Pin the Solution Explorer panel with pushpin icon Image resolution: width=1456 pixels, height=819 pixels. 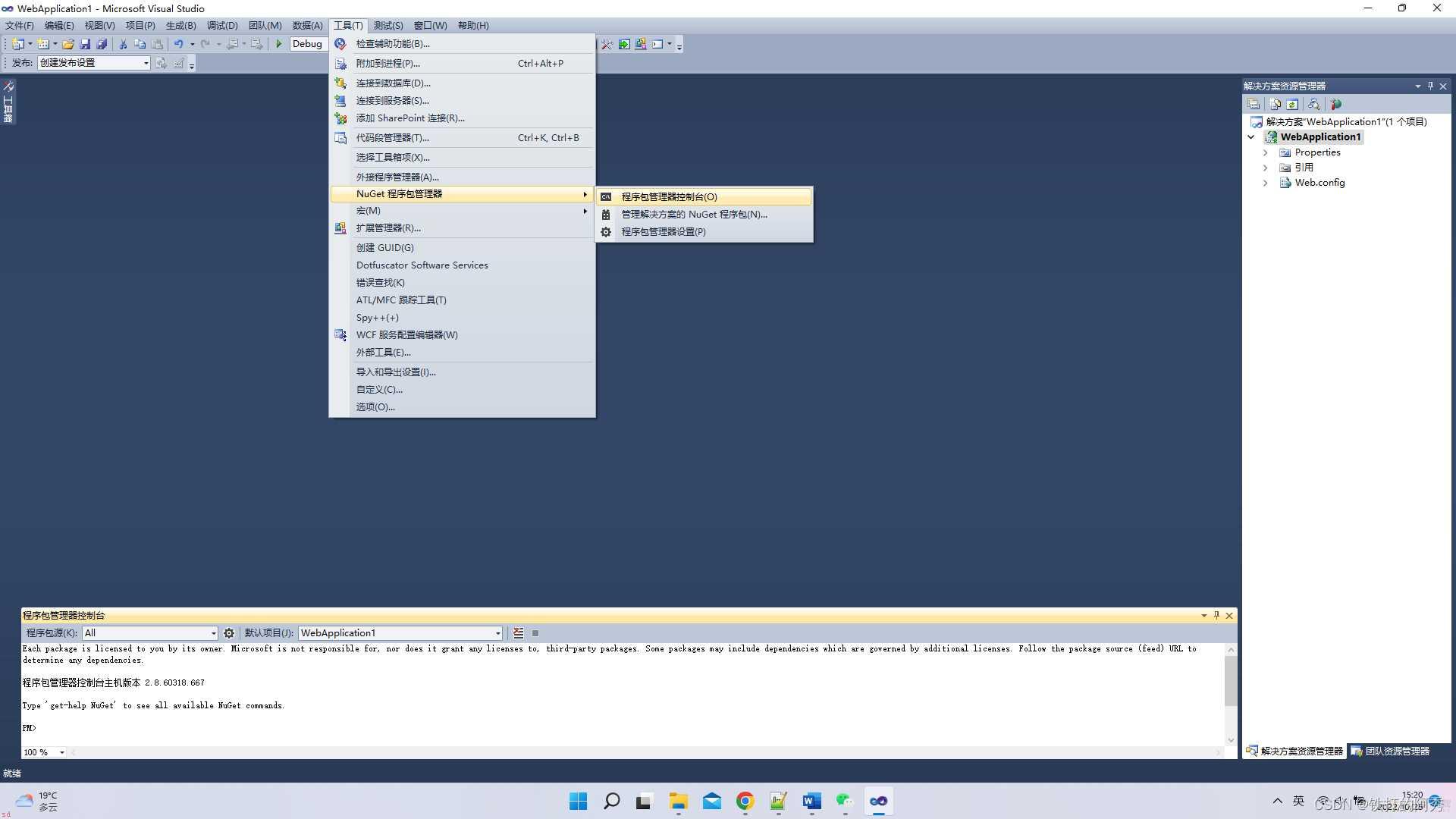(x=1430, y=86)
